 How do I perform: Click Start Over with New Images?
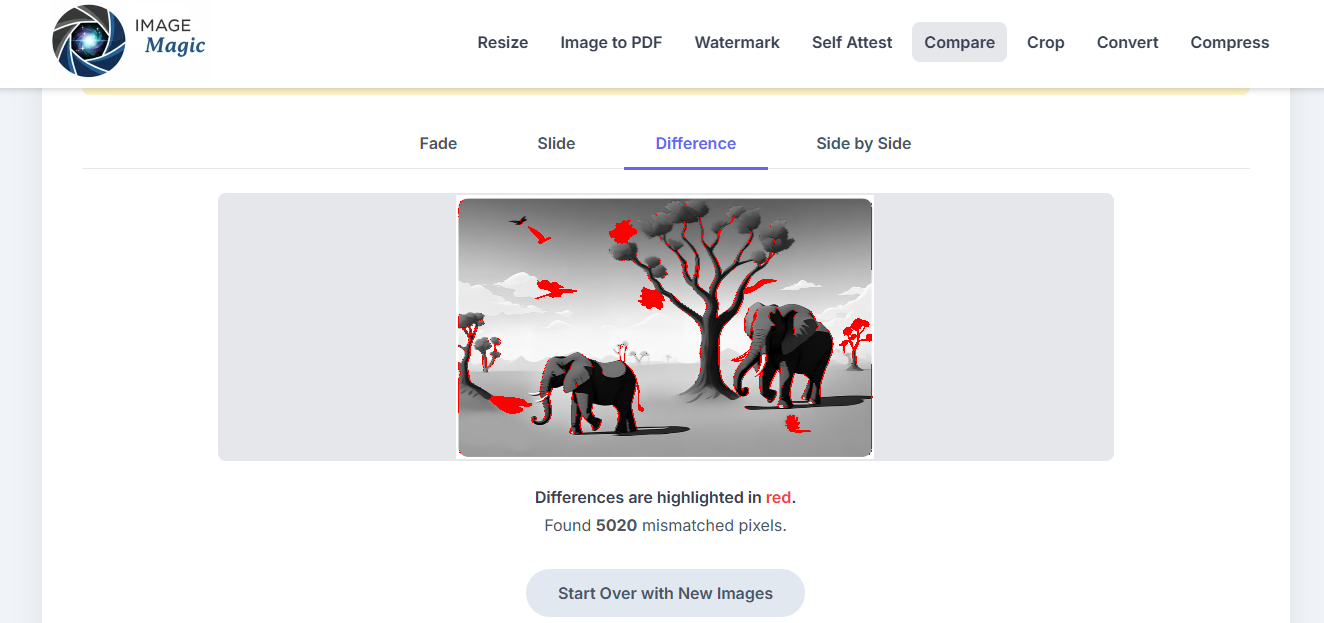pos(665,592)
